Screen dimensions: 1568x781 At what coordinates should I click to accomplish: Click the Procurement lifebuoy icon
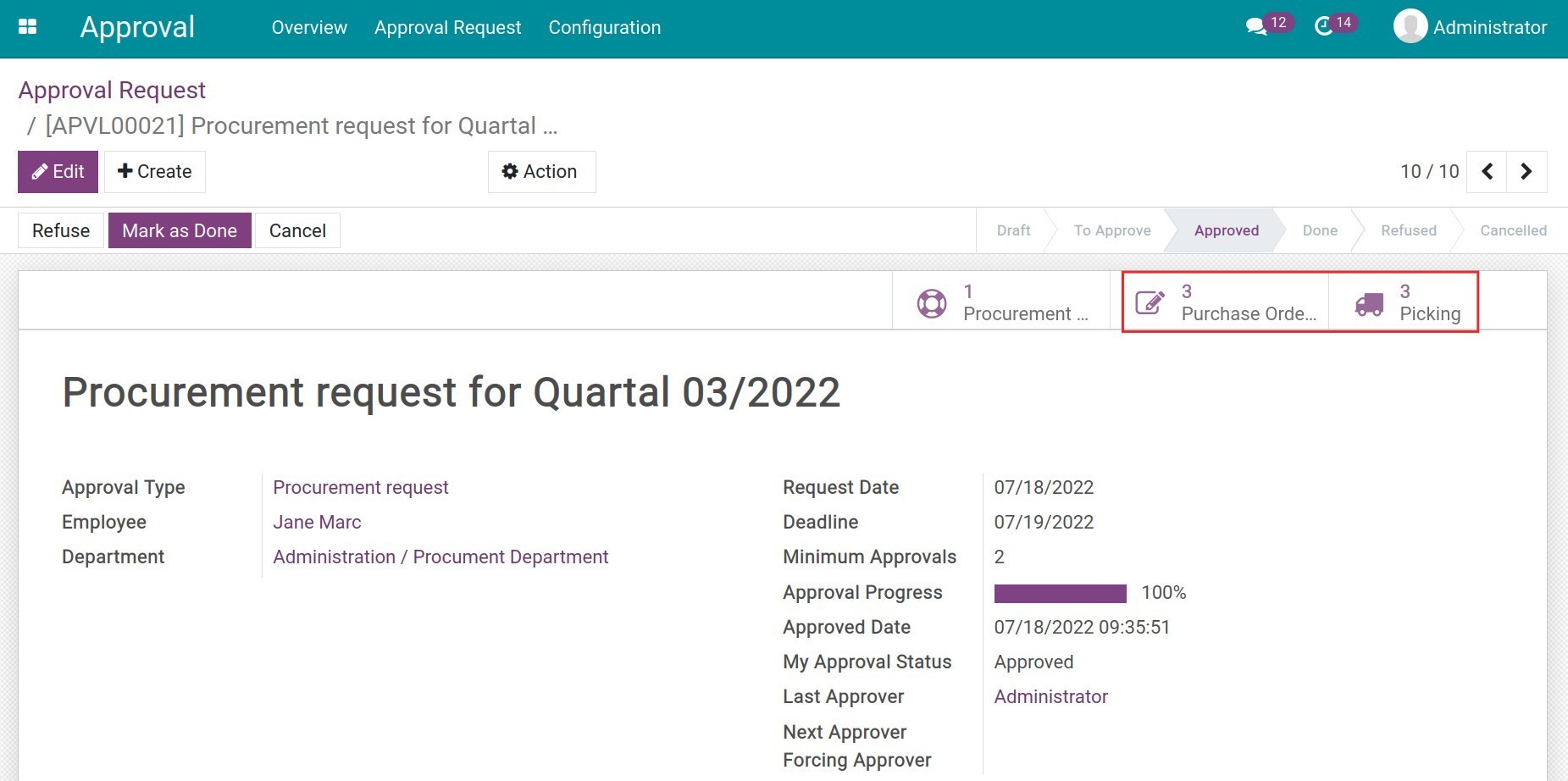(x=932, y=303)
